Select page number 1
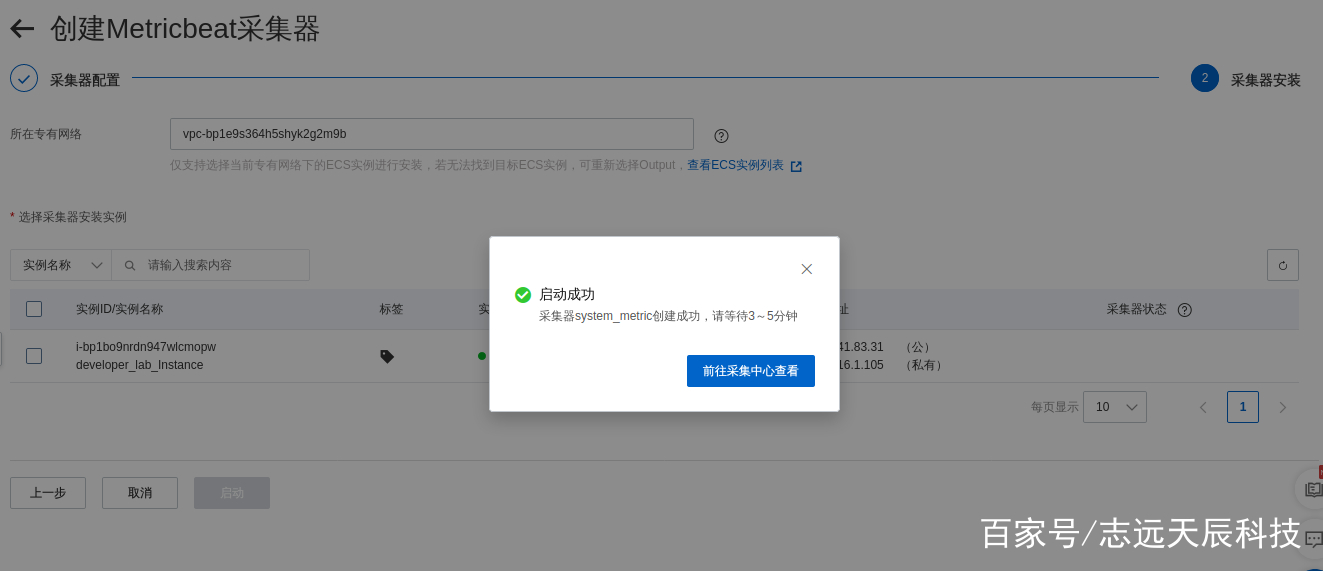The width and height of the screenshot is (1323, 571). (1243, 407)
